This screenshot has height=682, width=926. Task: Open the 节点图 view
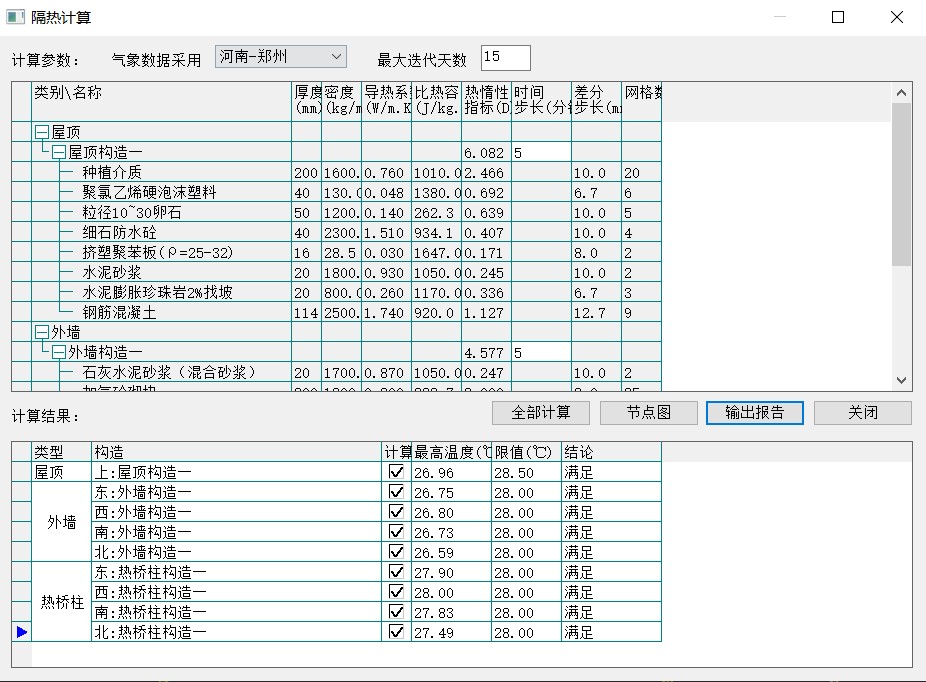[648, 413]
